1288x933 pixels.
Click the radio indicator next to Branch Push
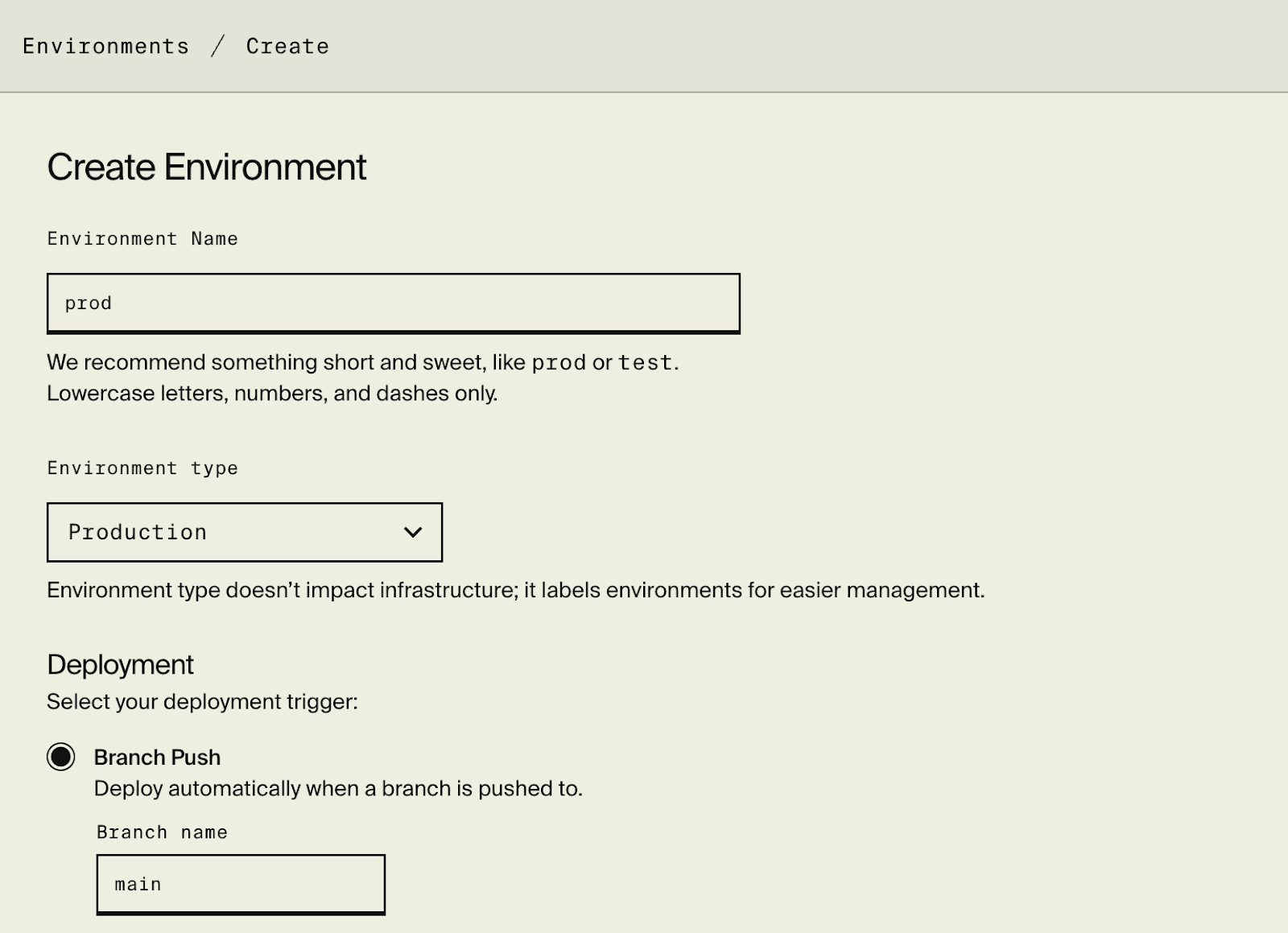coord(60,757)
